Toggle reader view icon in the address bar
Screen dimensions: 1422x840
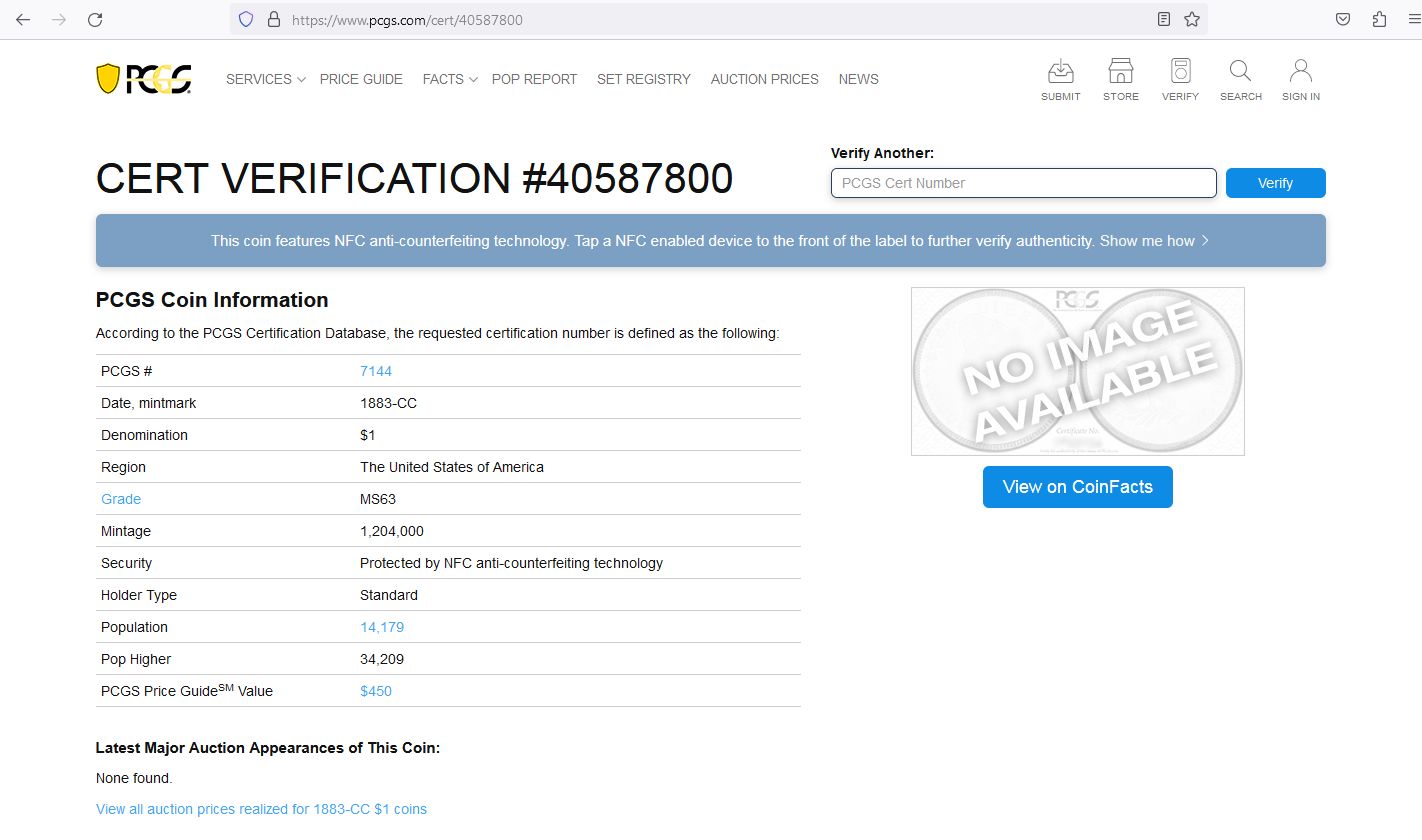pos(1163,19)
